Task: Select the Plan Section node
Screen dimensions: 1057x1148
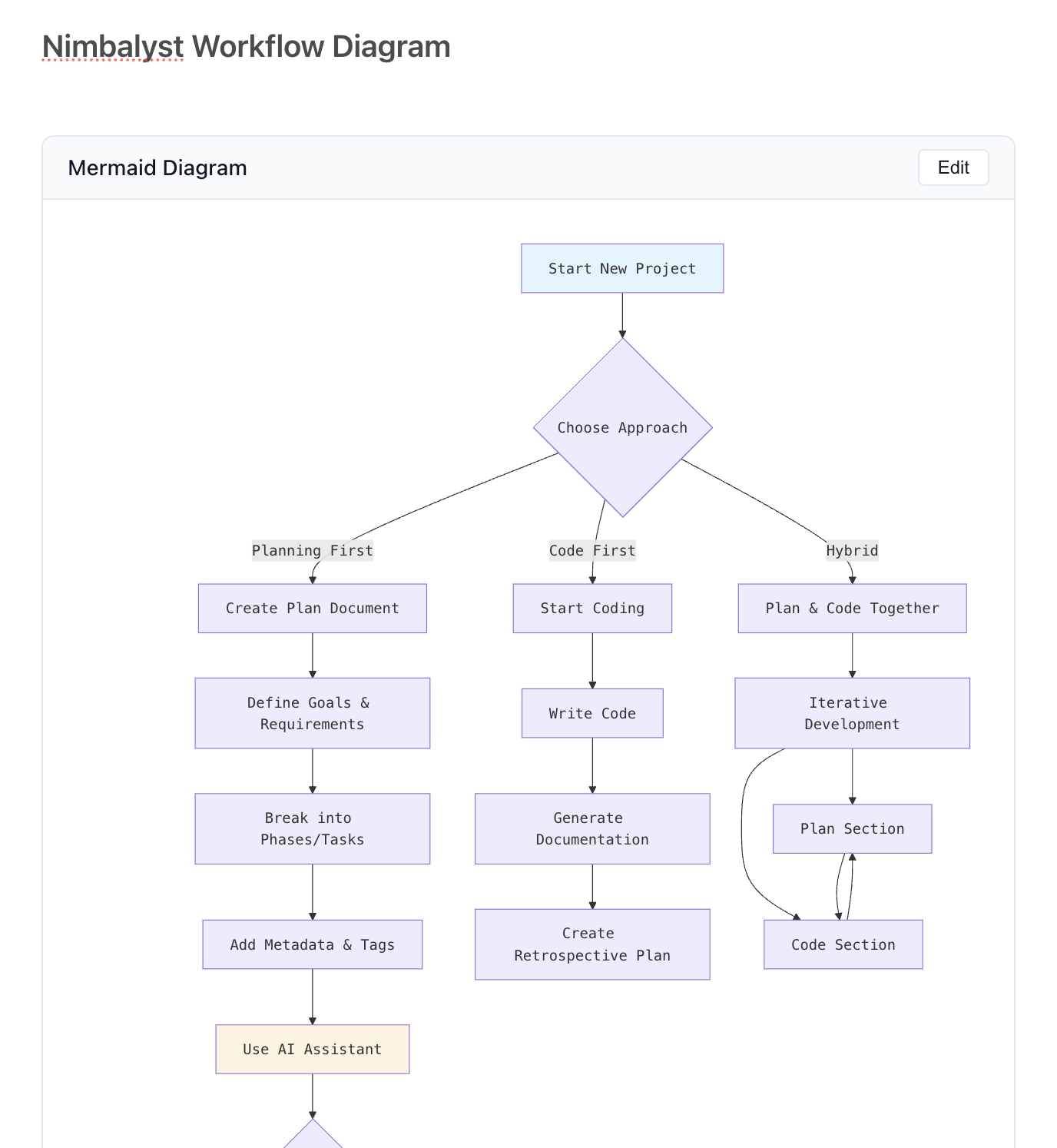Action: 851,828
